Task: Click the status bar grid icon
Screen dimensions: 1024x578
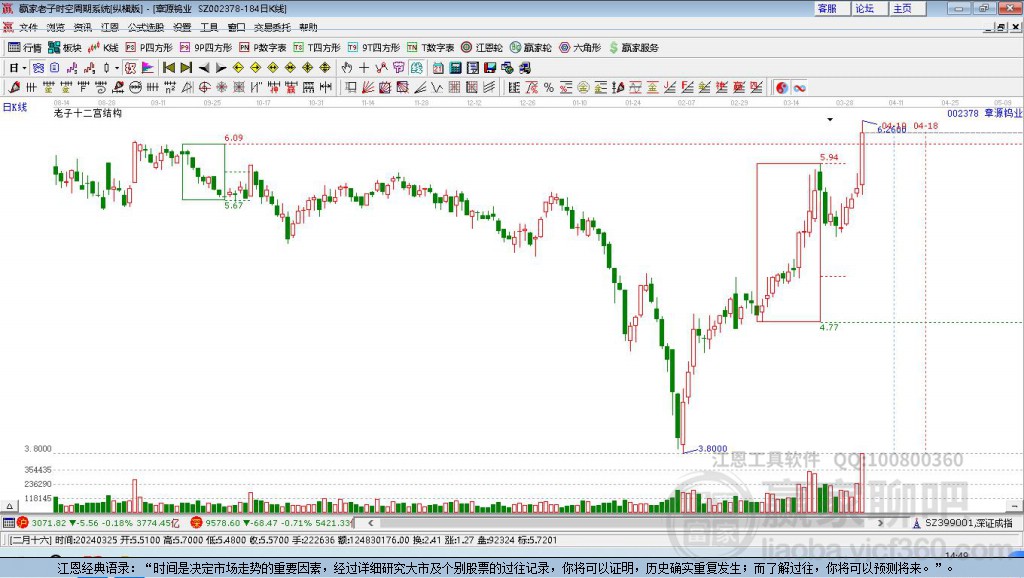Action: 8,522
